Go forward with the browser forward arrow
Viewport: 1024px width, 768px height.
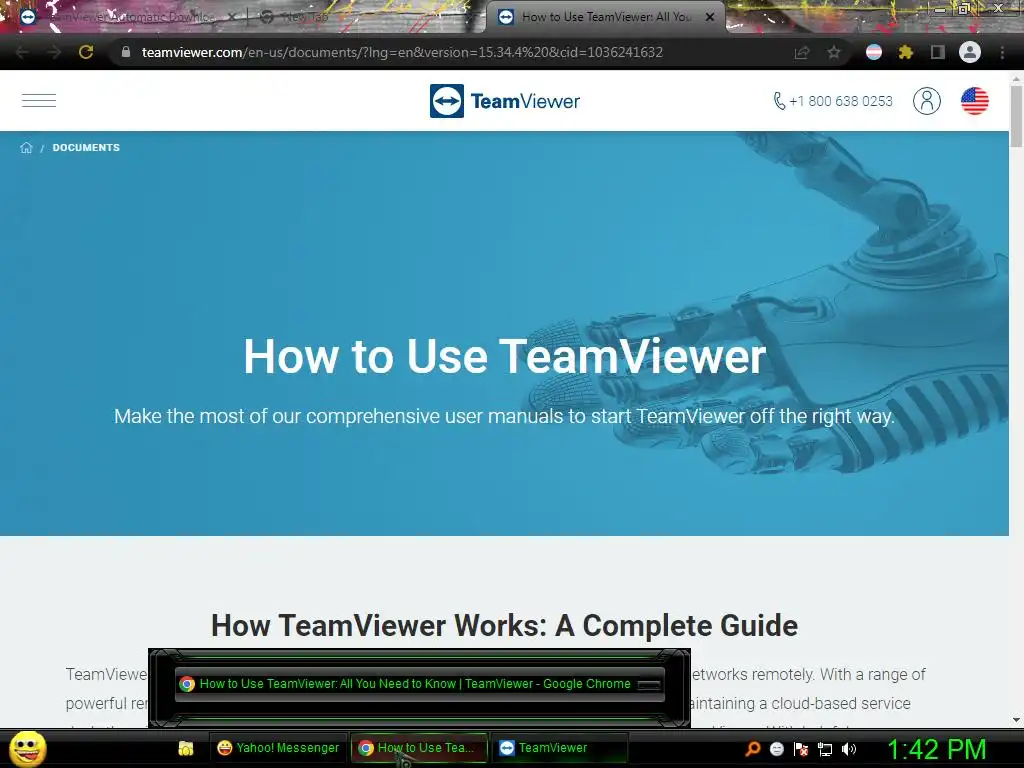tap(54, 52)
